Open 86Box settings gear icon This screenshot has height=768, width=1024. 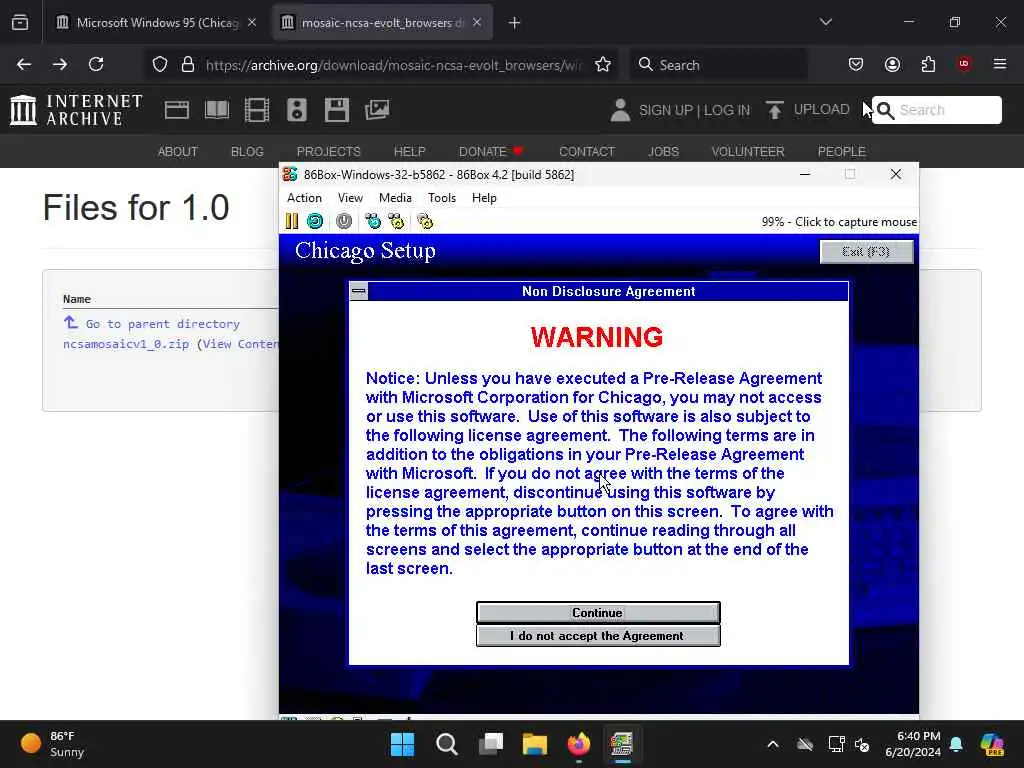[425, 221]
